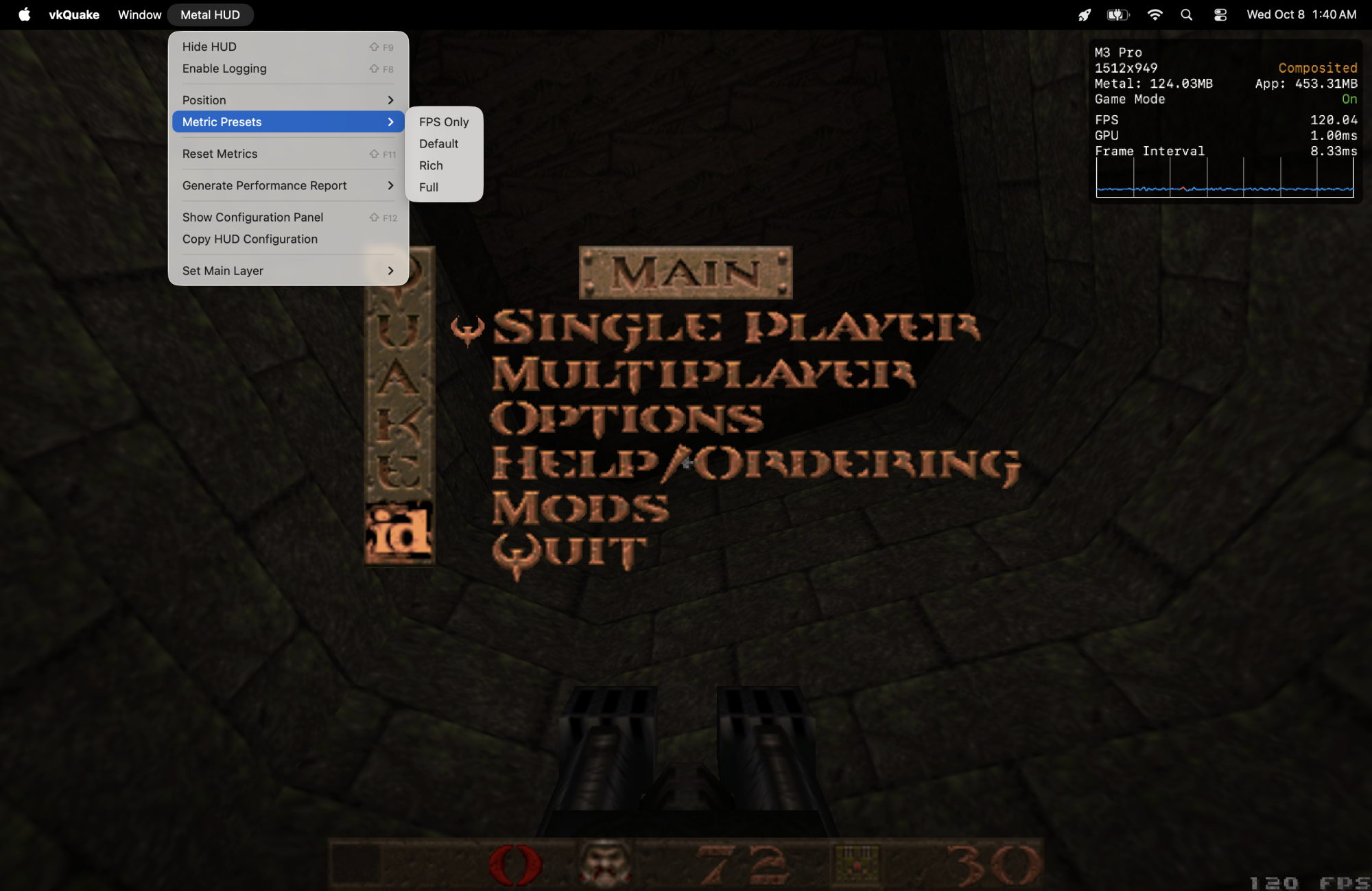
Task: Click the Apple logo menu
Action: tap(24, 14)
